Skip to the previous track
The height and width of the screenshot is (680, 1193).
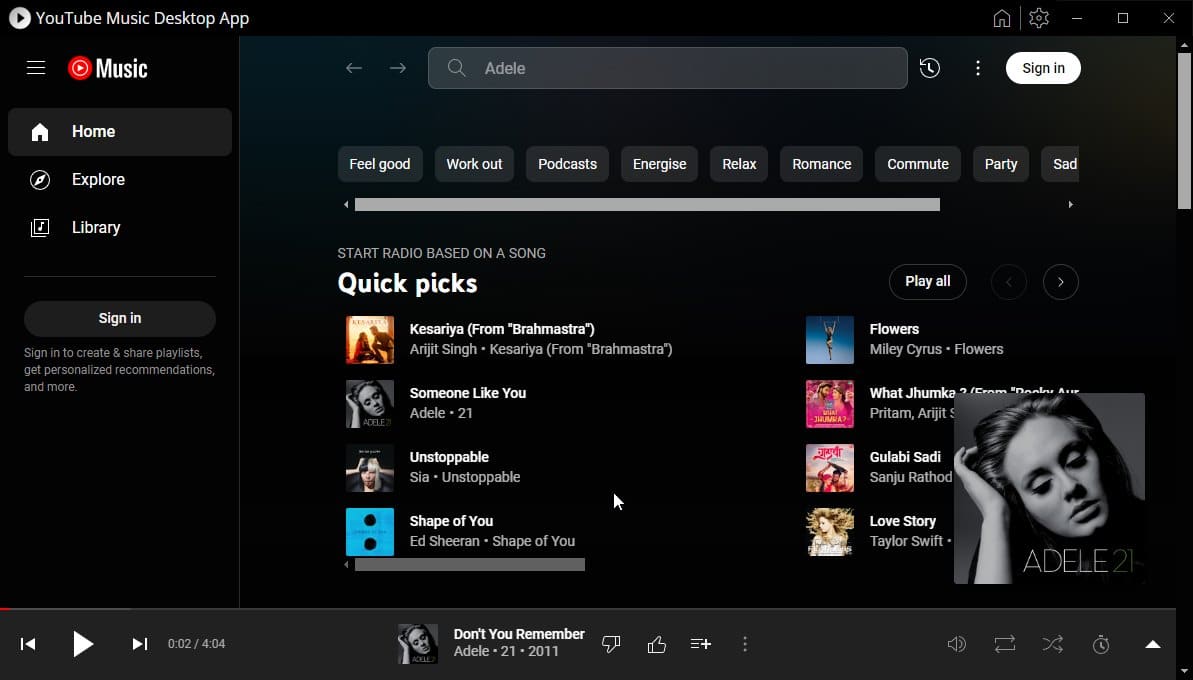point(28,644)
